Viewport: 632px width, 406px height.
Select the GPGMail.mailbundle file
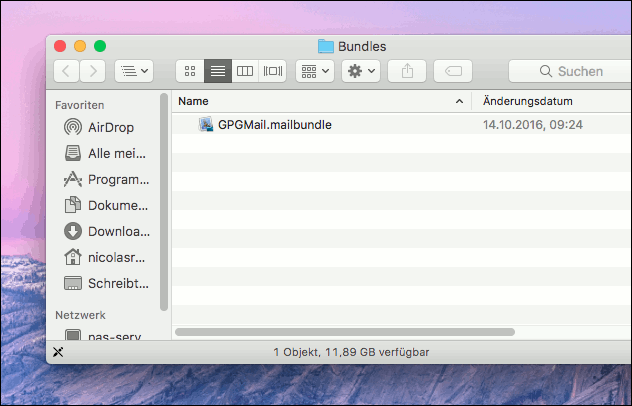274,125
